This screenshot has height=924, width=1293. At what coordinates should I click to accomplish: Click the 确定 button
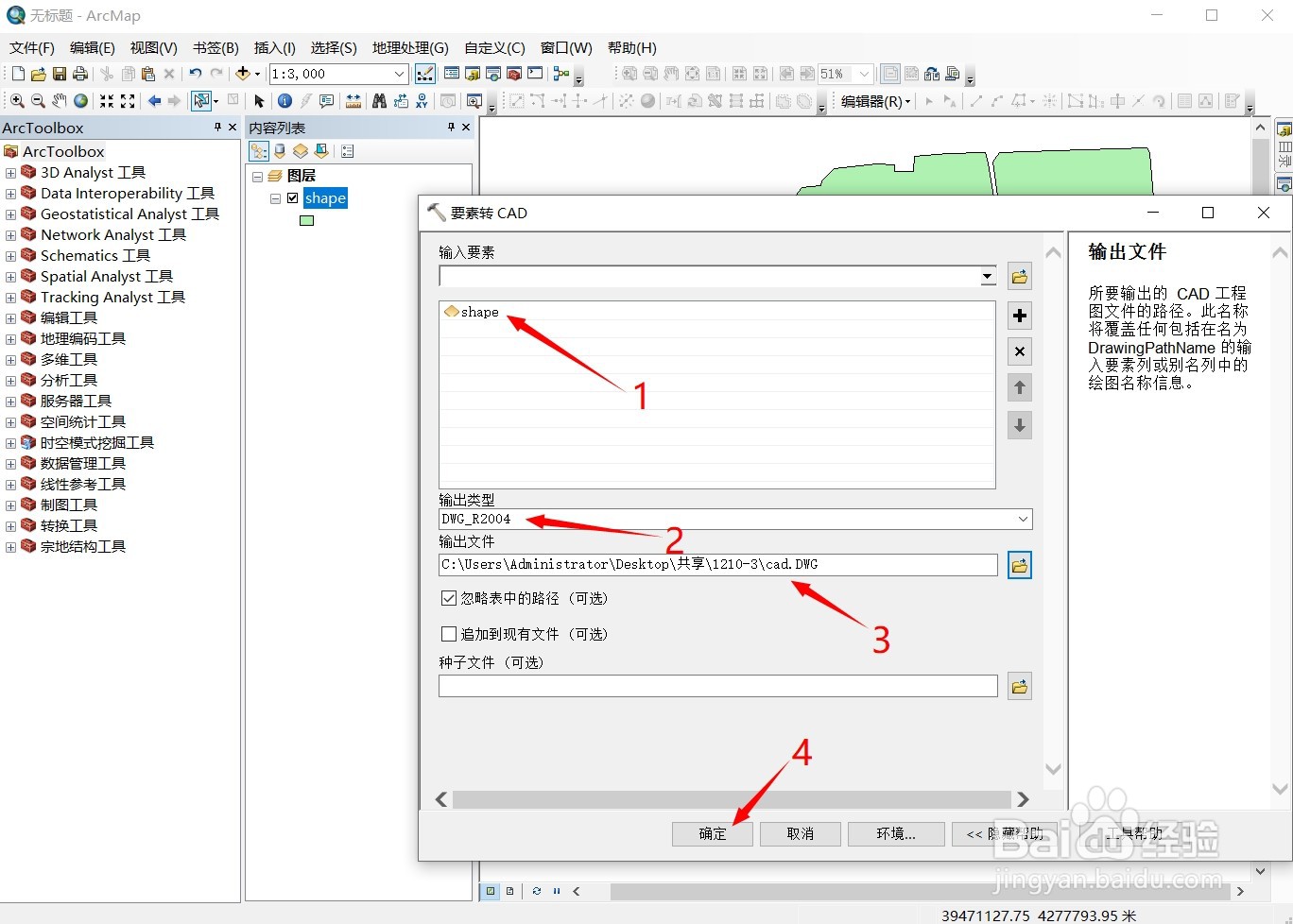click(x=712, y=833)
